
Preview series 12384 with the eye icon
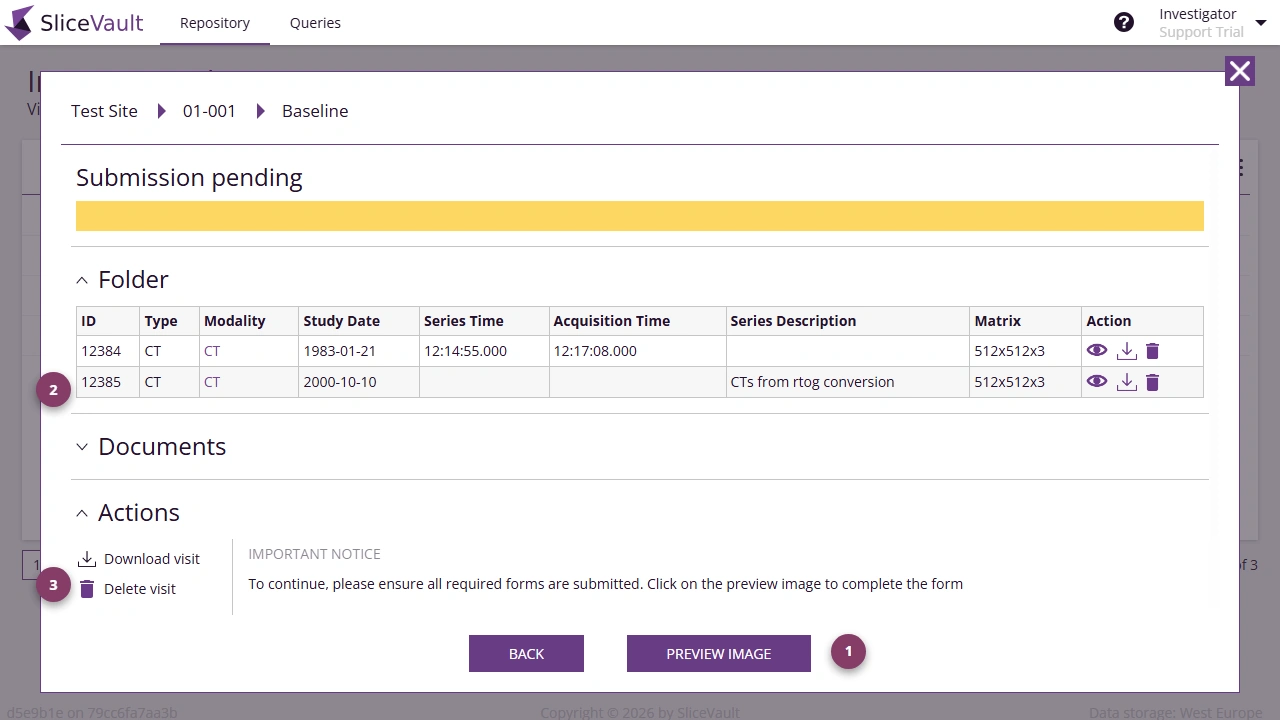point(1097,350)
